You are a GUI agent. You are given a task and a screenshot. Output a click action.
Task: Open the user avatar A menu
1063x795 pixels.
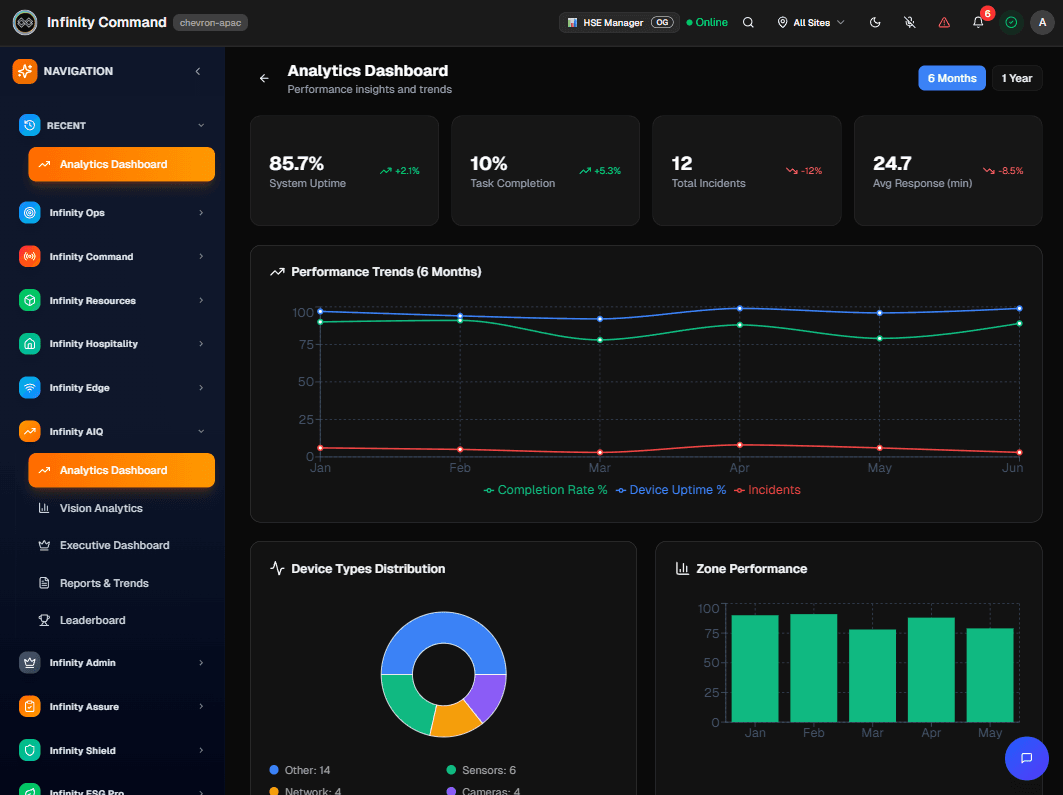tap(1042, 22)
